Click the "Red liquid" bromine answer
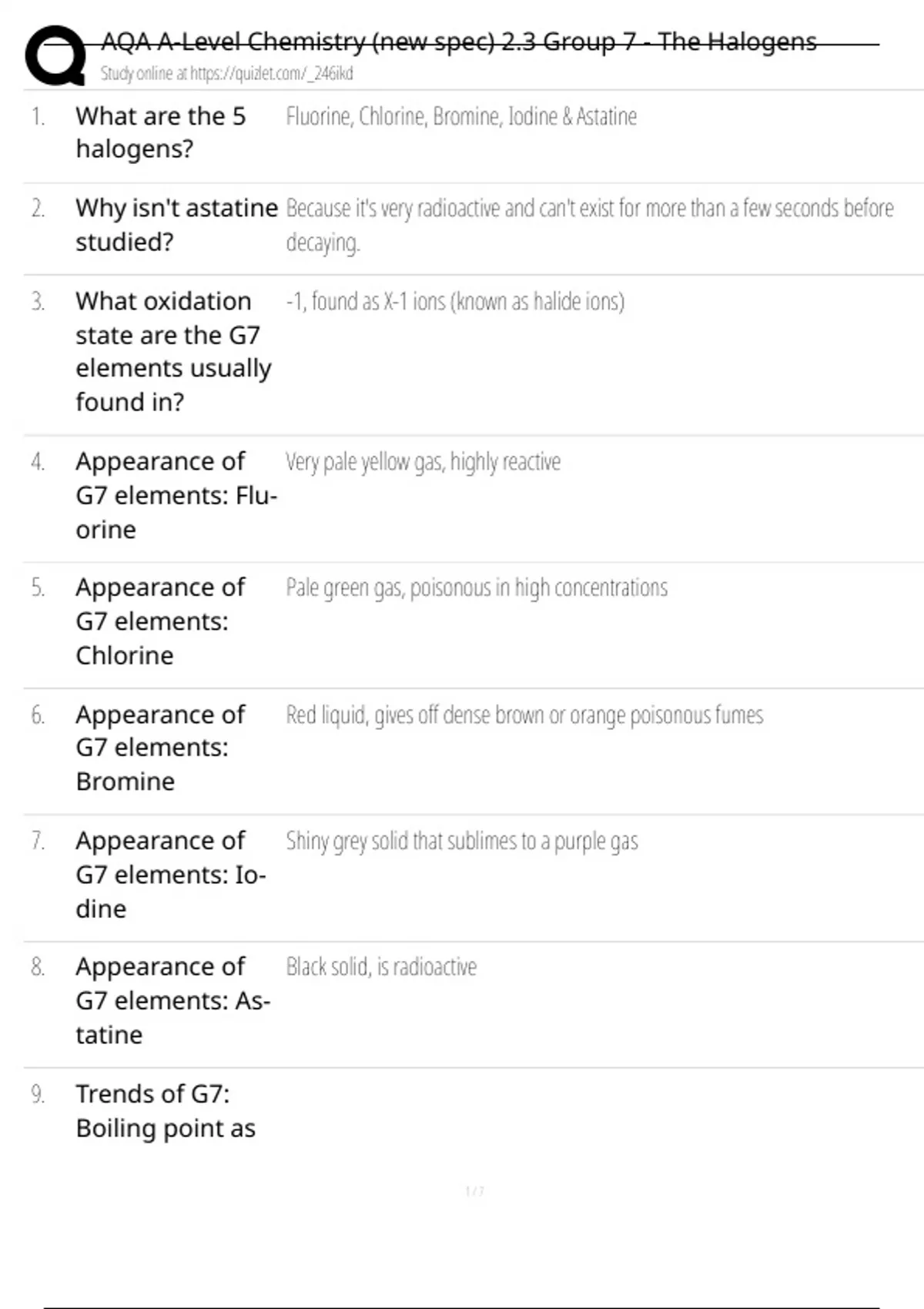924x1309 pixels. (524, 715)
